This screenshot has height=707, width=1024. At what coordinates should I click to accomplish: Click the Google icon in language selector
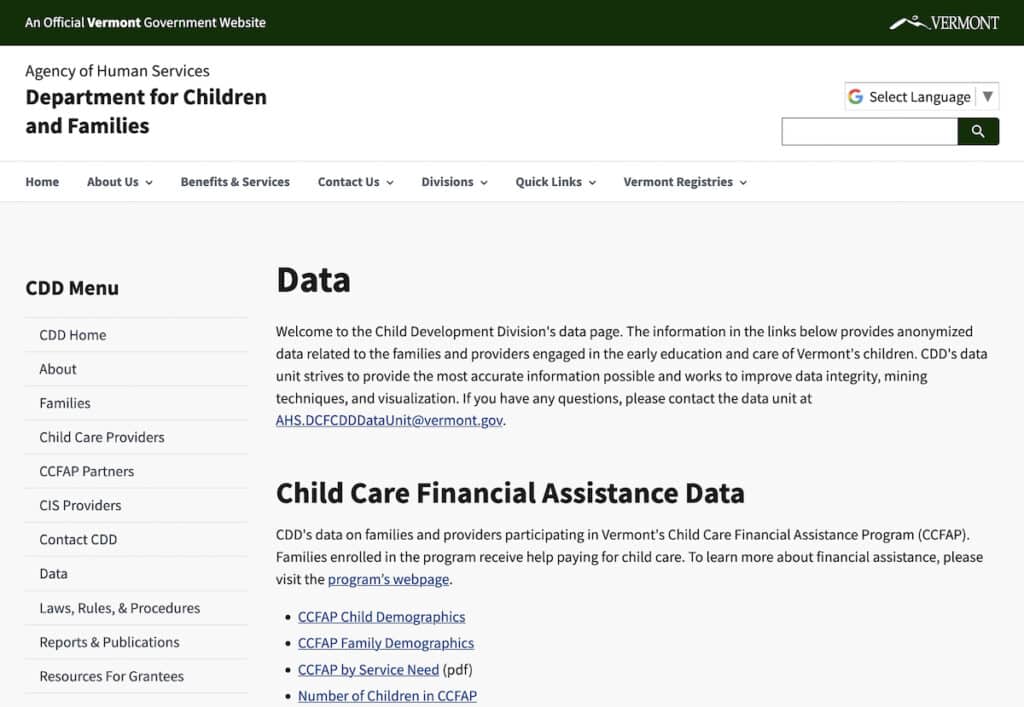coord(856,97)
